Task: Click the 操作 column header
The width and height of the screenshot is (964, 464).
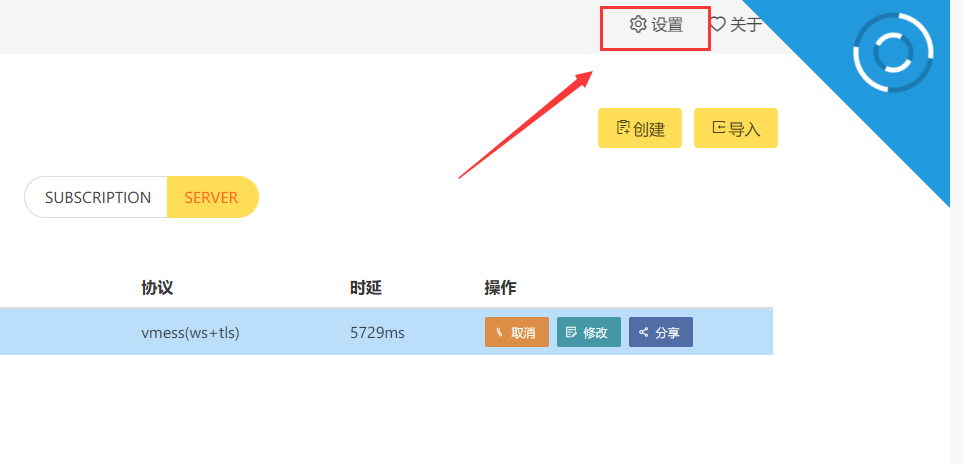Action: (500, 288)
